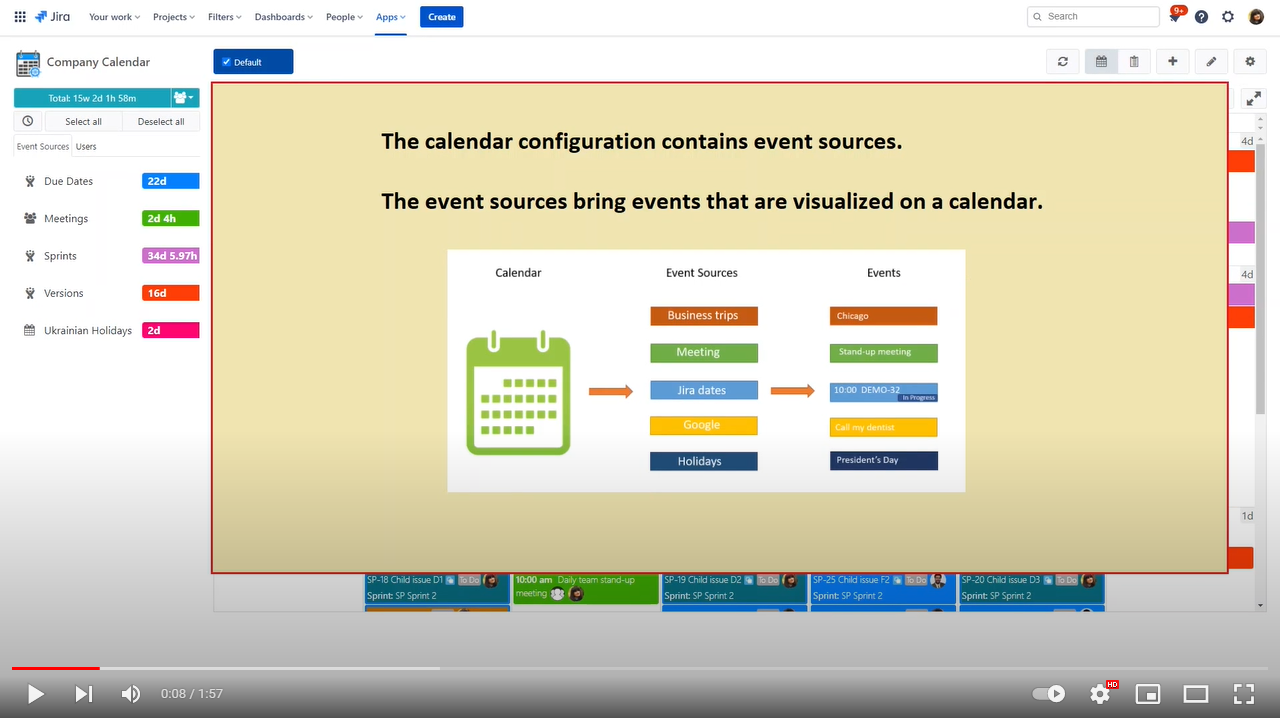Viewport: 1280px width, 718px height.
Task: Open the add event plus icon
Action: 1172,61
